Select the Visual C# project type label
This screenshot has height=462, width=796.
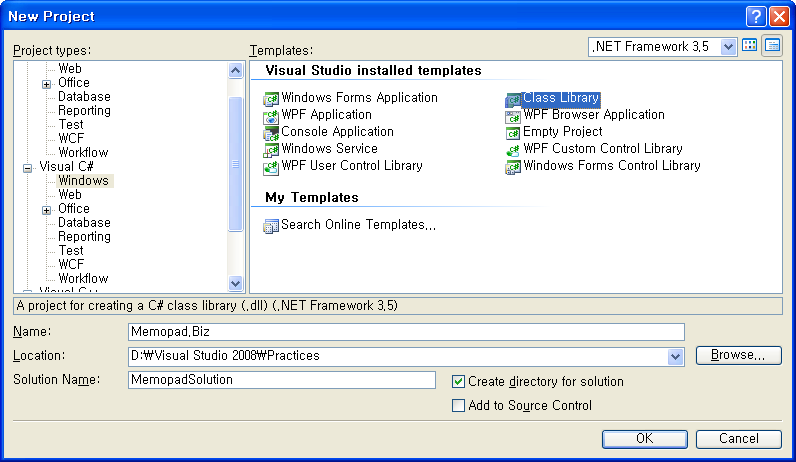pyautogui.click(x=67, y=167)
